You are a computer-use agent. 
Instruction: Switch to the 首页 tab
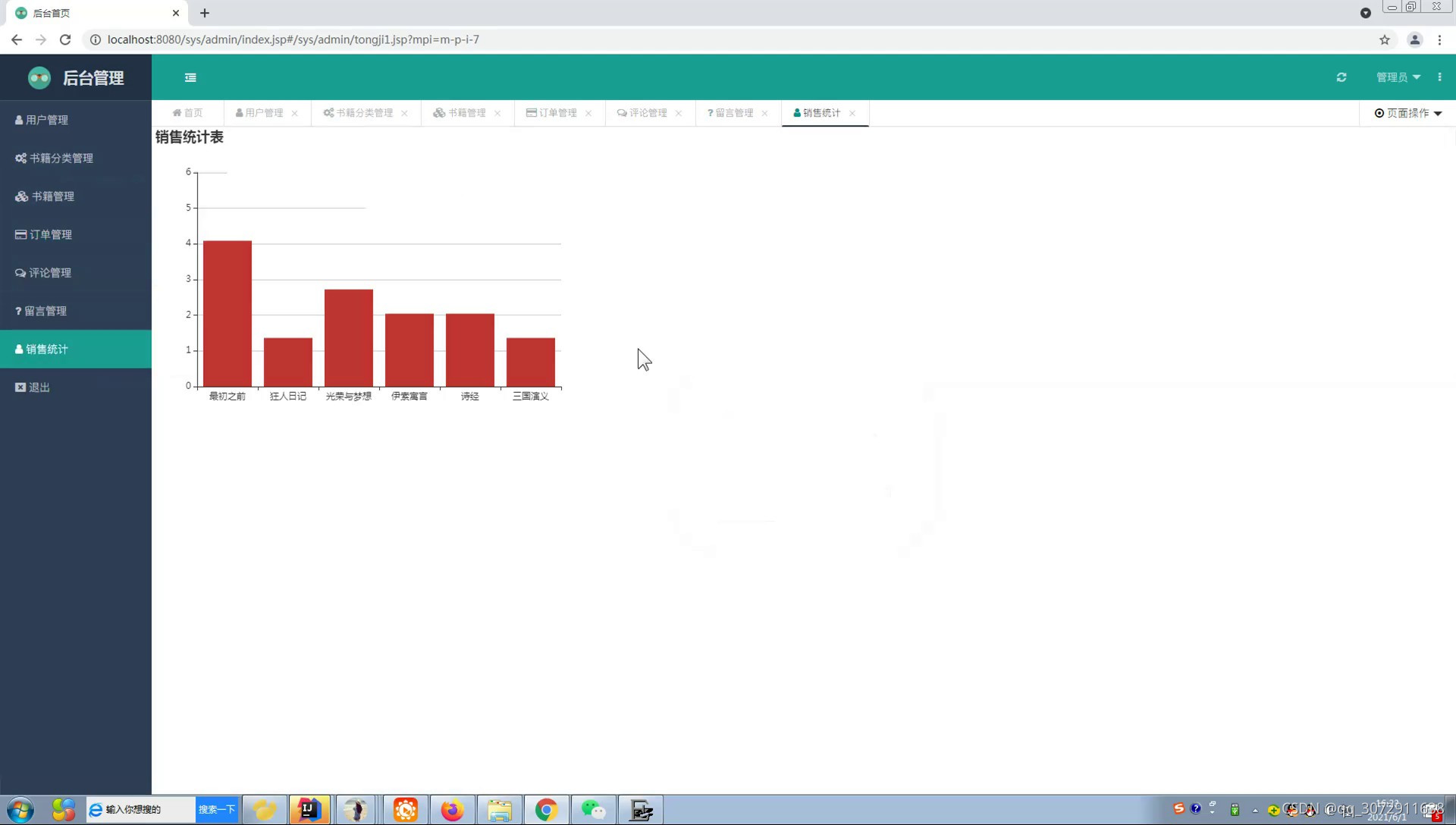[x=187, y=113]
